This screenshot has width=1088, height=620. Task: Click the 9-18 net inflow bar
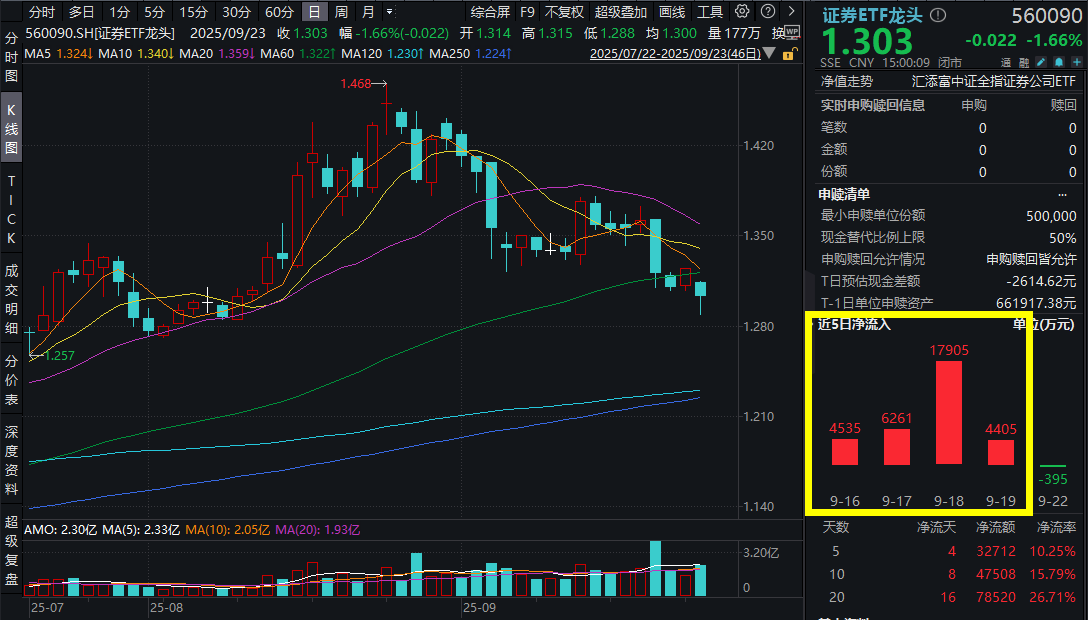948,412
